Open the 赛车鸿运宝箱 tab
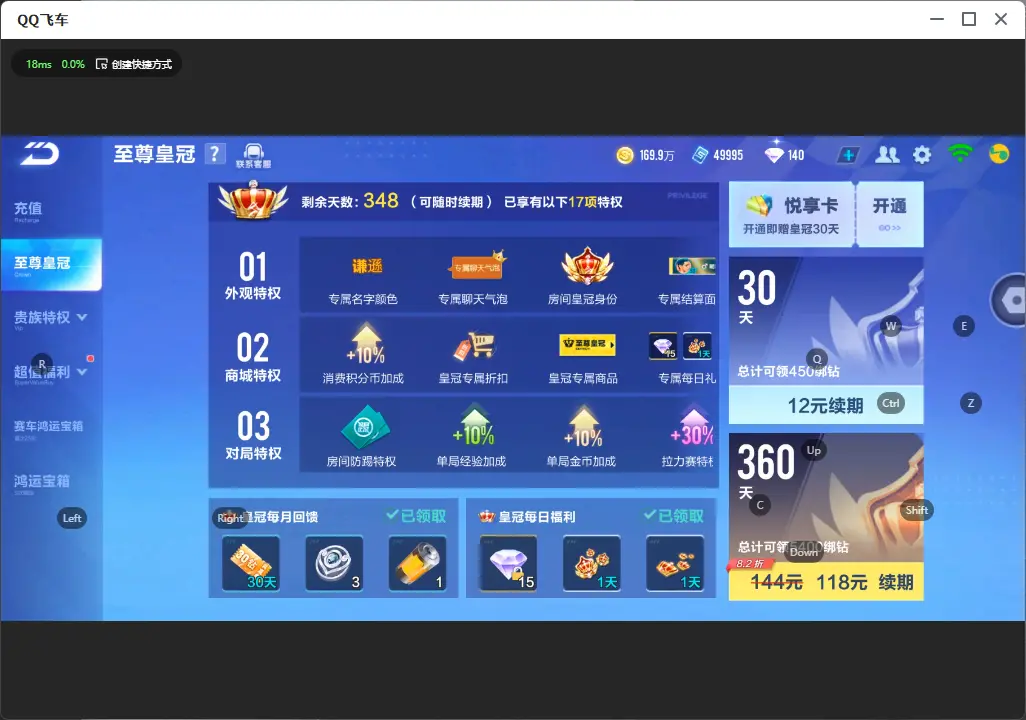 tap(49, 427)
